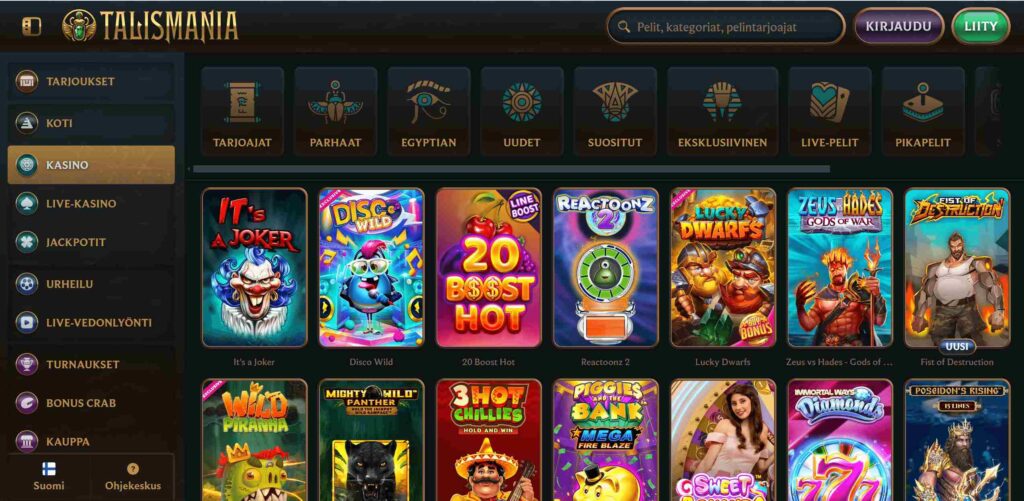Open the Suomi language selector
This screenshot has width=1024, height=501.
[49, 477]
